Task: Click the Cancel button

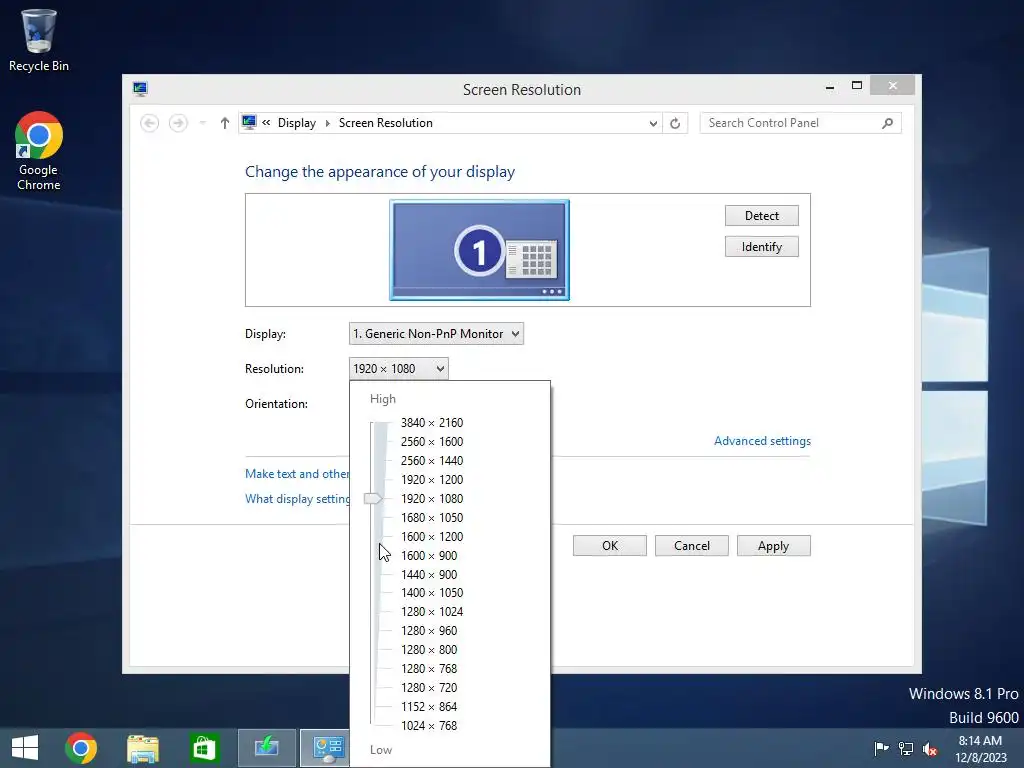Action: 692,546
